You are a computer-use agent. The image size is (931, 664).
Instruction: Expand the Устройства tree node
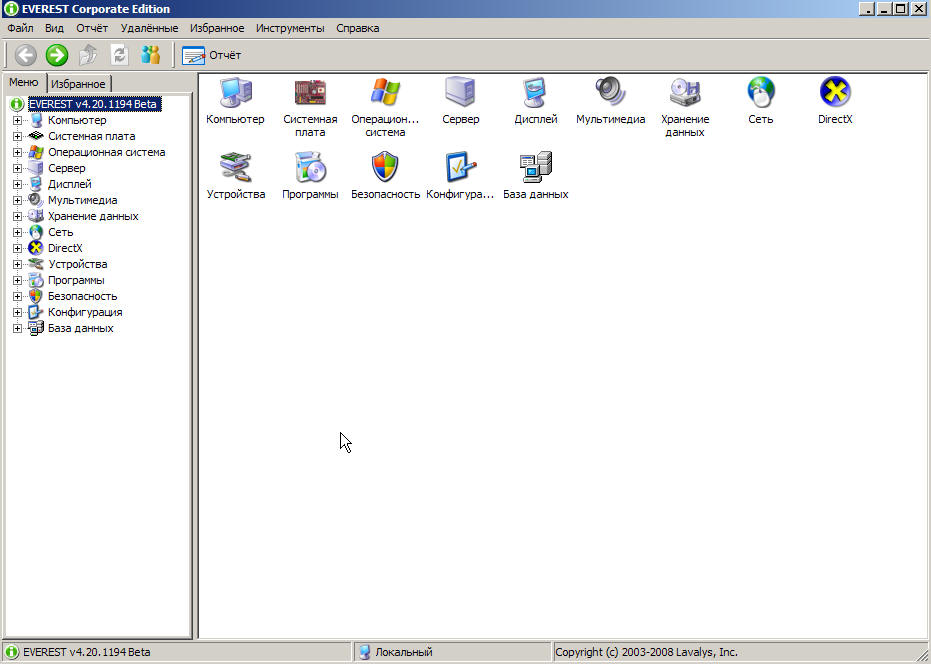click(x=17, y=264)
